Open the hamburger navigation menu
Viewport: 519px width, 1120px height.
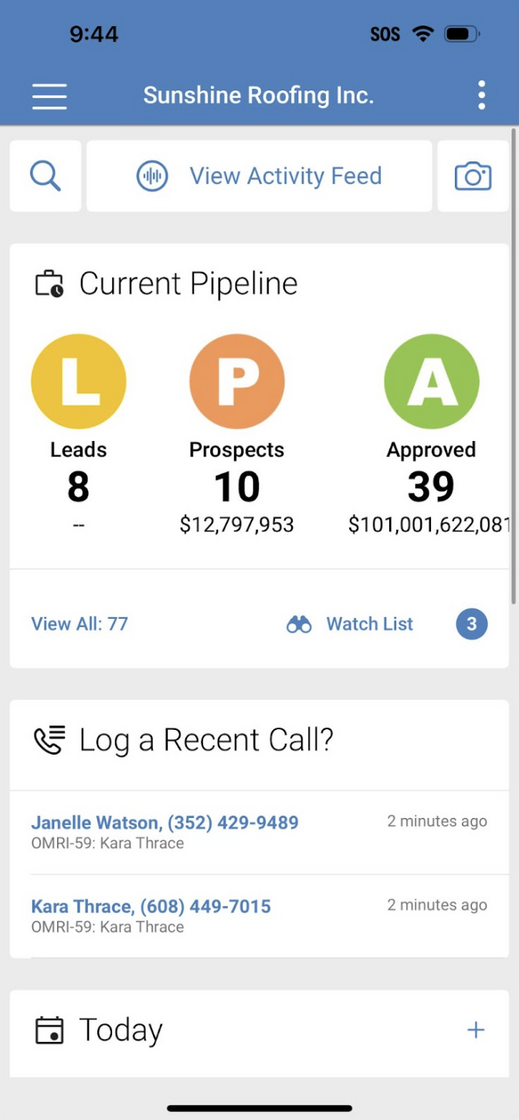(49, 96)
